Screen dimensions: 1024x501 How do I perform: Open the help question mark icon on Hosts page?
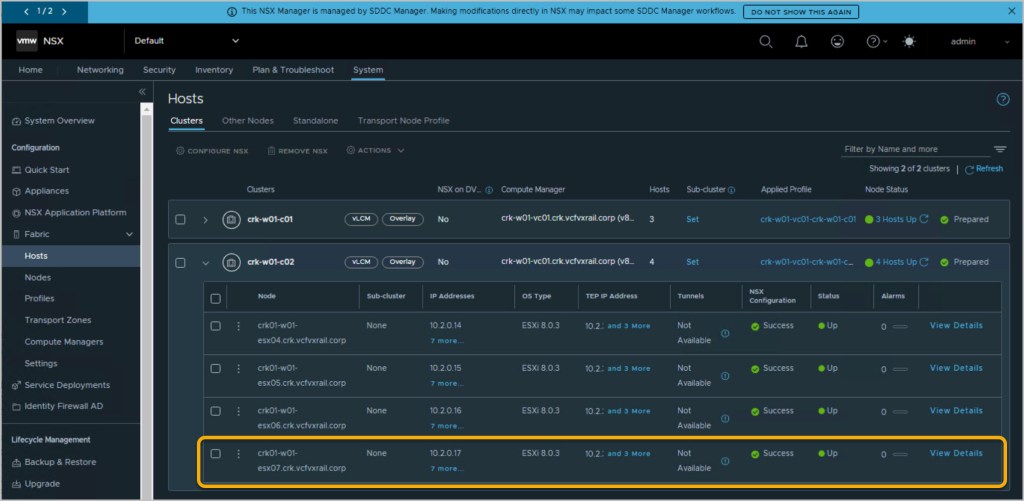coord(1003,99)
